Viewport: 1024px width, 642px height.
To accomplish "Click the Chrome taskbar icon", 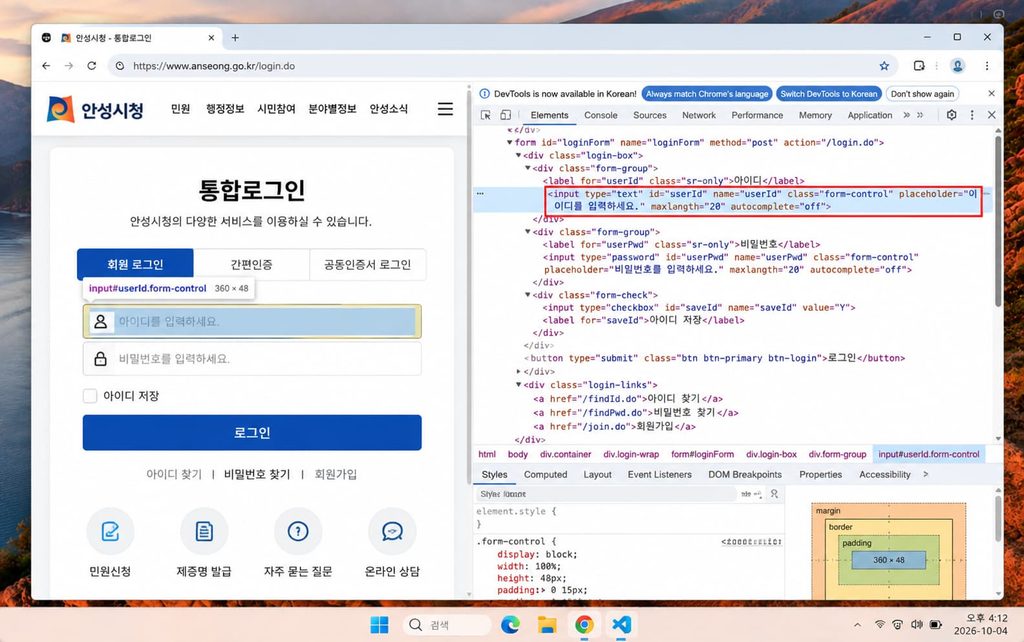I will point(584,625).
